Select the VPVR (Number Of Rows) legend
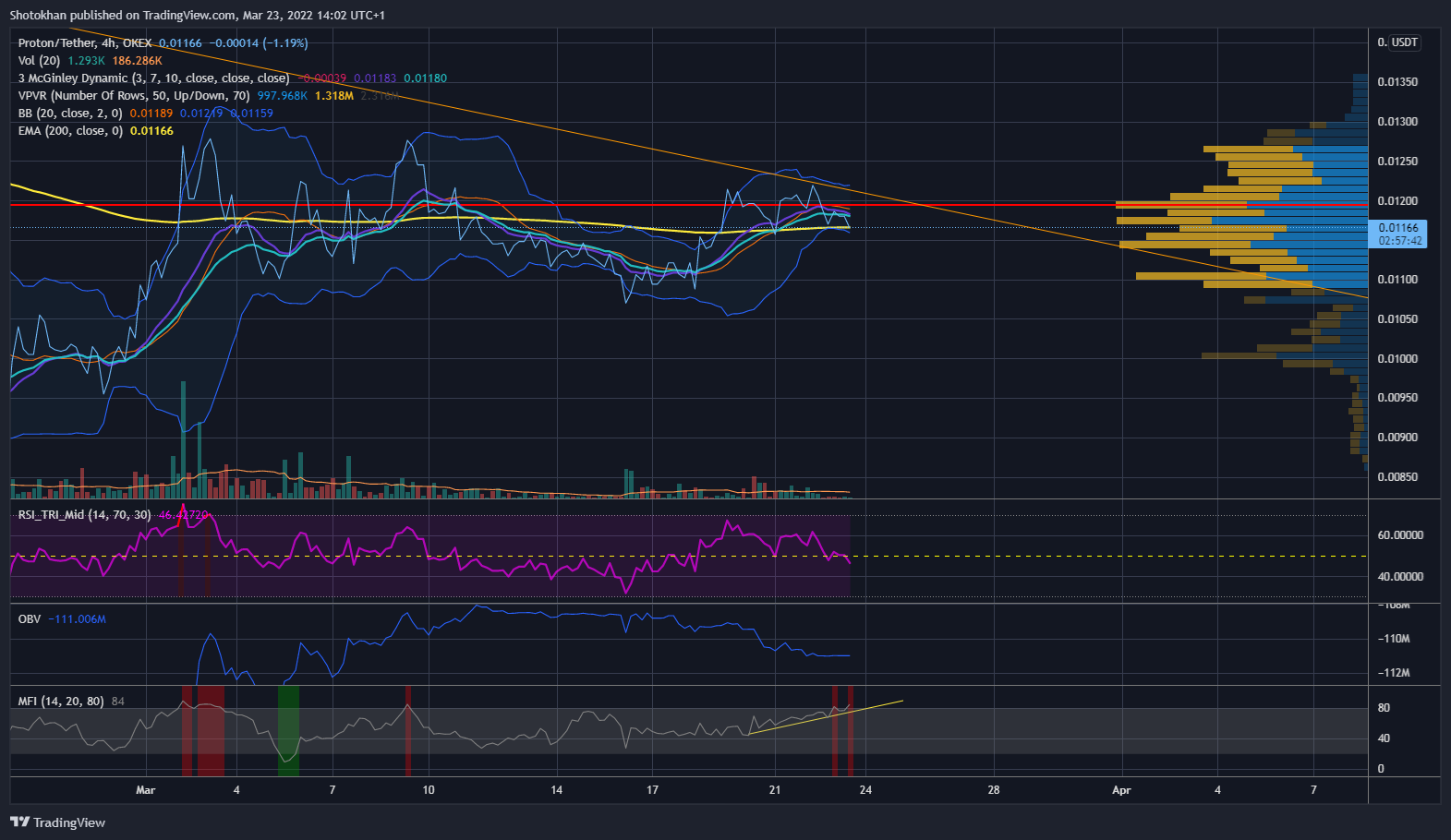Viewport: 1451px width, 840px height. pos(134,96)
